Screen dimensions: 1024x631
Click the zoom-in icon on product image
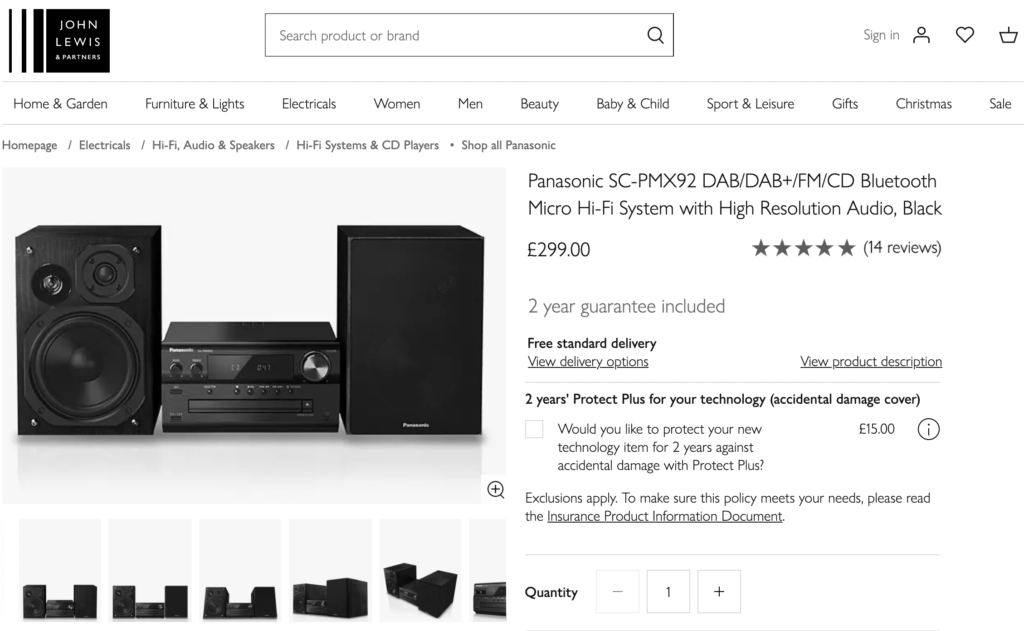[x=495, y=489]
